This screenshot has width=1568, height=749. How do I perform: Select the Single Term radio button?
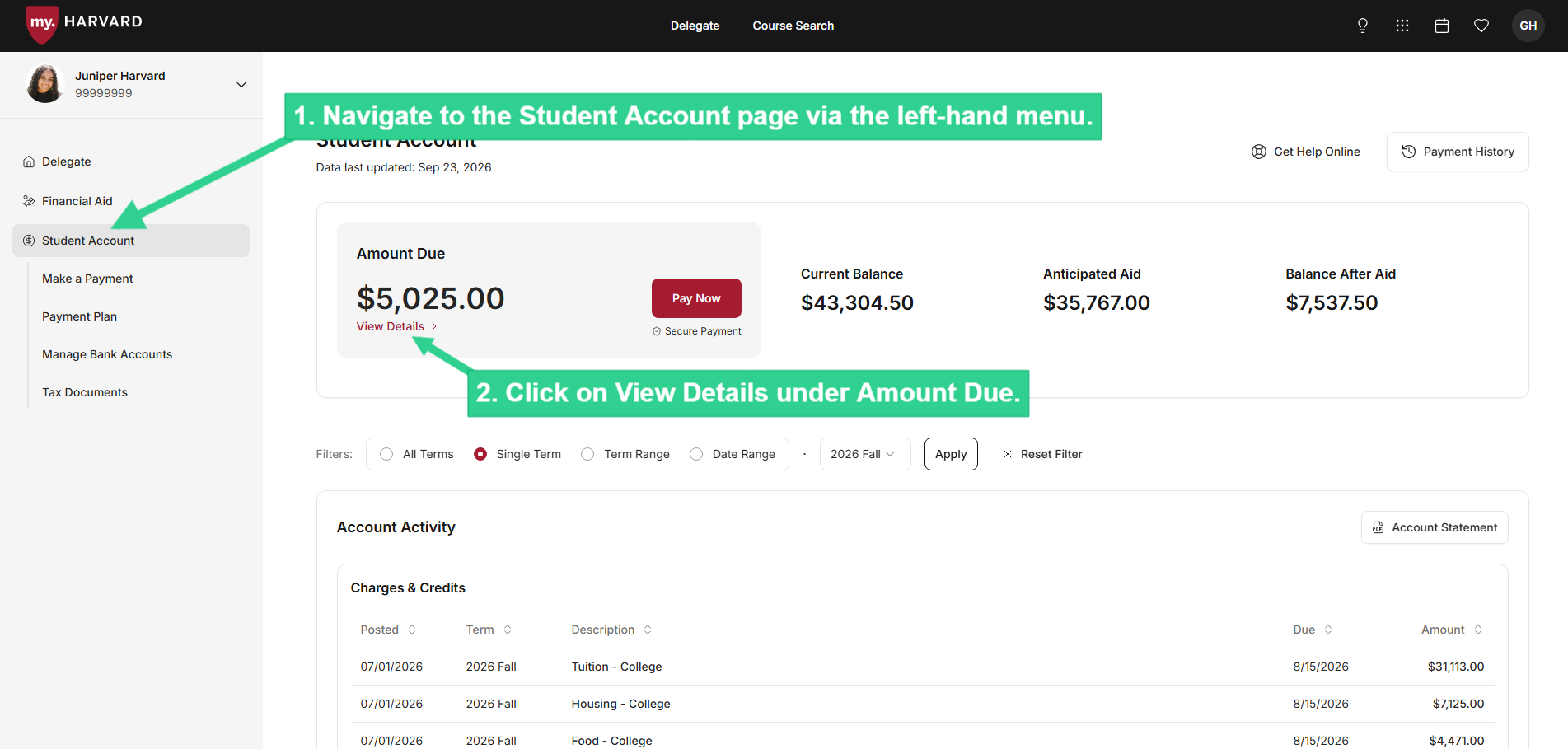coord(480,454)
